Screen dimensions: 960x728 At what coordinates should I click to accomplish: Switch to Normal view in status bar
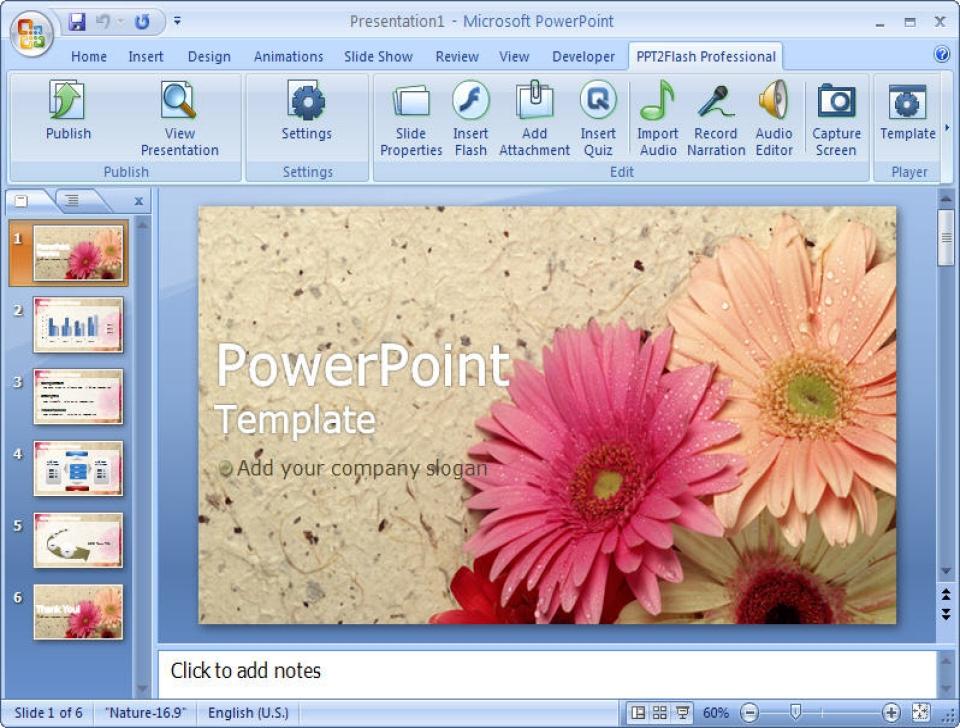(637, 713)
